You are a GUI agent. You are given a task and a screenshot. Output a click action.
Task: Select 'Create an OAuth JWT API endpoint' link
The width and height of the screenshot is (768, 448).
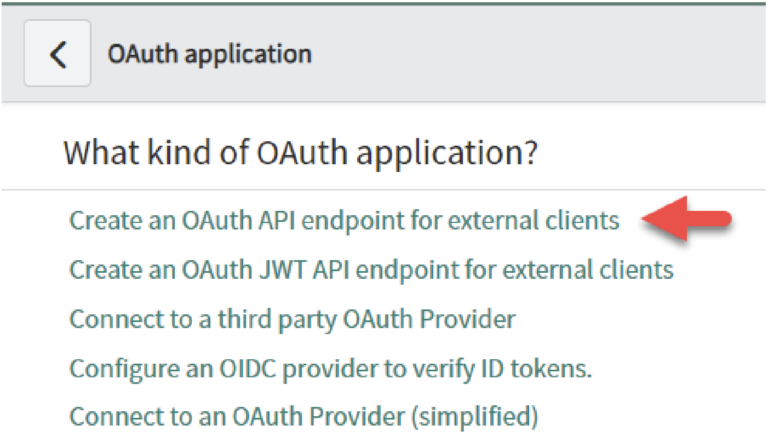371,270
